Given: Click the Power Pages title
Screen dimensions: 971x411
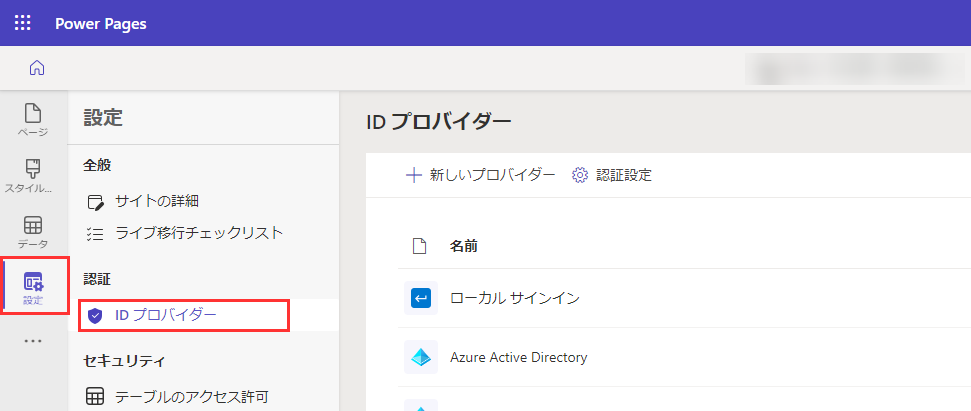Looking at the screenshot, I should 101,24.
